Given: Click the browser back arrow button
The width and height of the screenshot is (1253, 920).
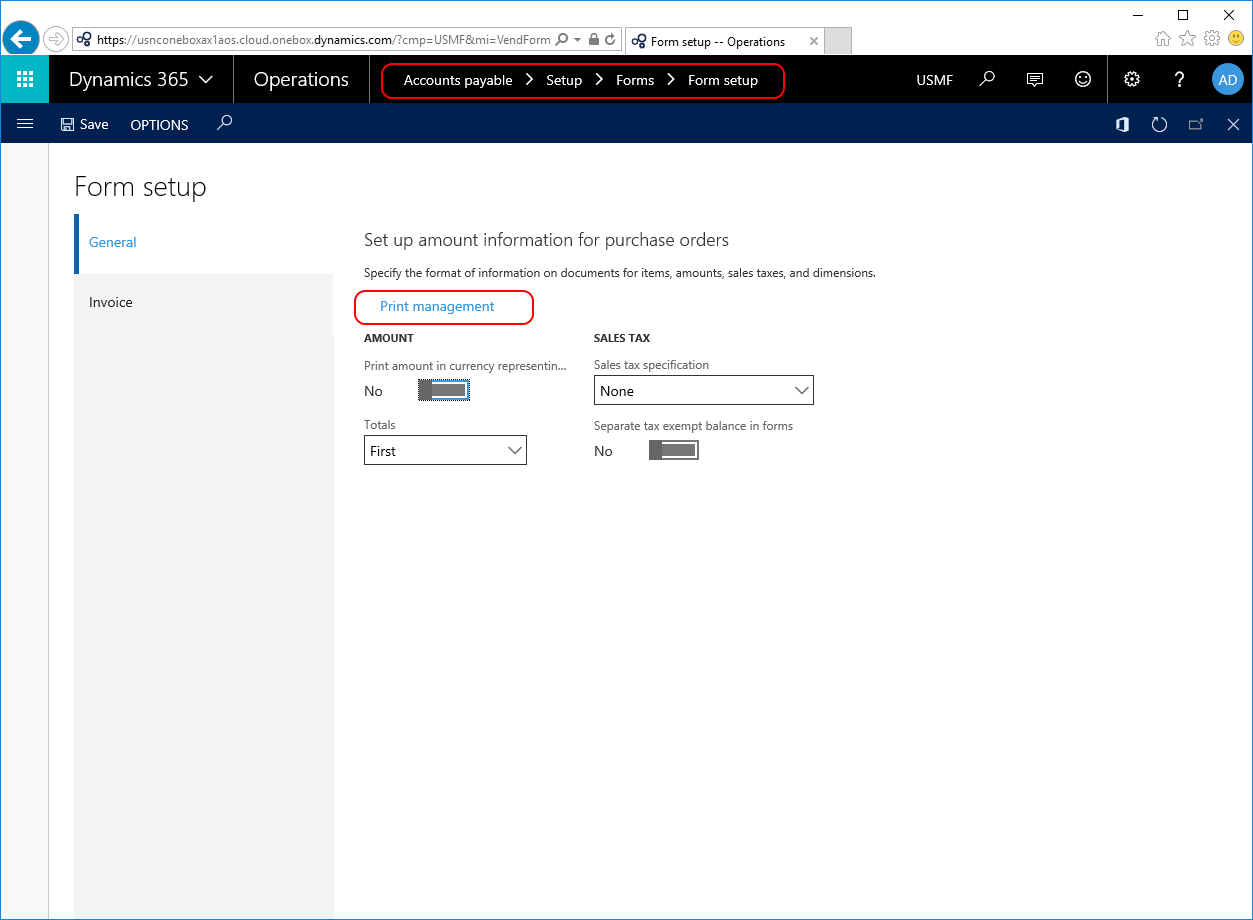Looking at the screenshot, I should [20, 39].
